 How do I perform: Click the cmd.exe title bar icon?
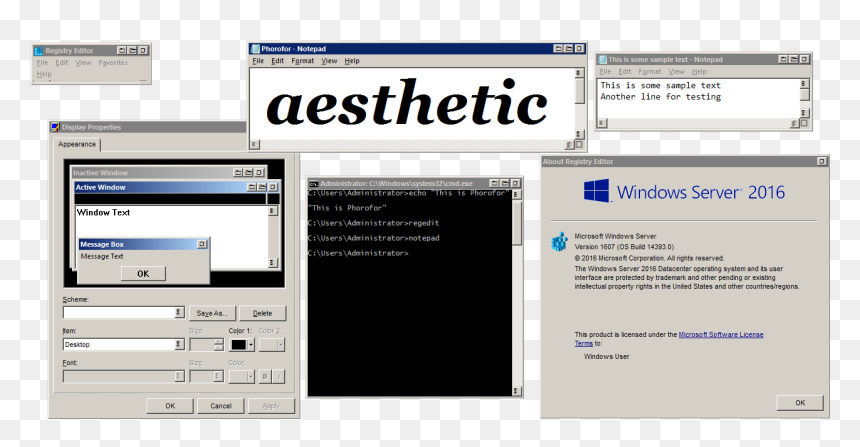[x=314, y=184]
